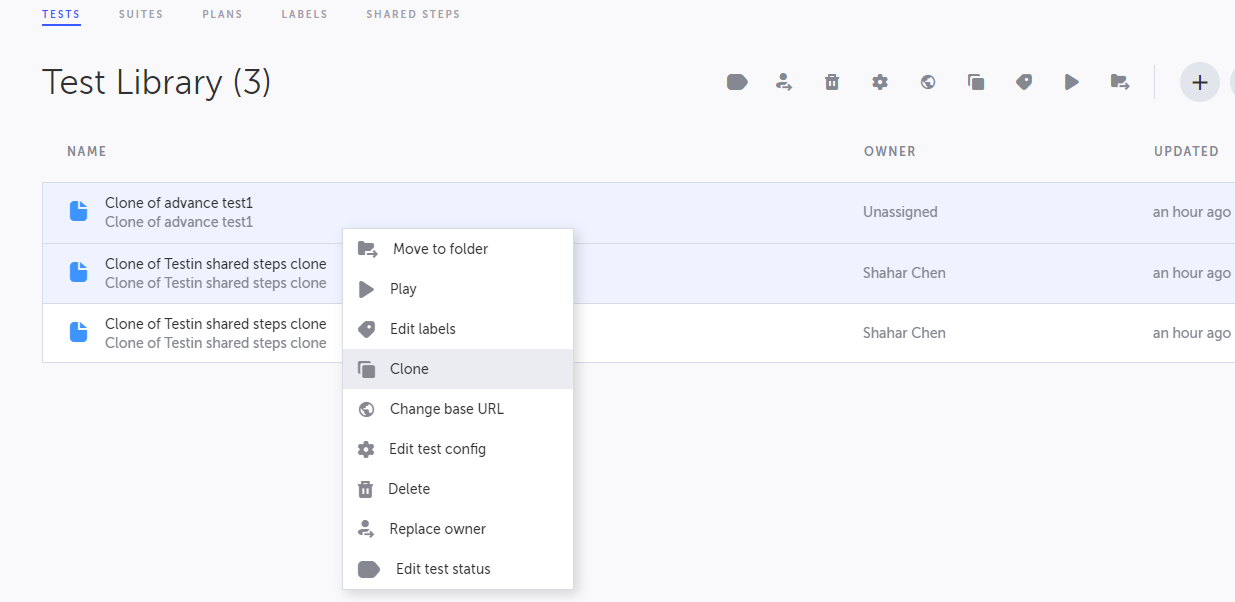Choose Move to folder in context menu
Image resolution: width=1235 pixels, height=602 pixels.
[440, 249]
